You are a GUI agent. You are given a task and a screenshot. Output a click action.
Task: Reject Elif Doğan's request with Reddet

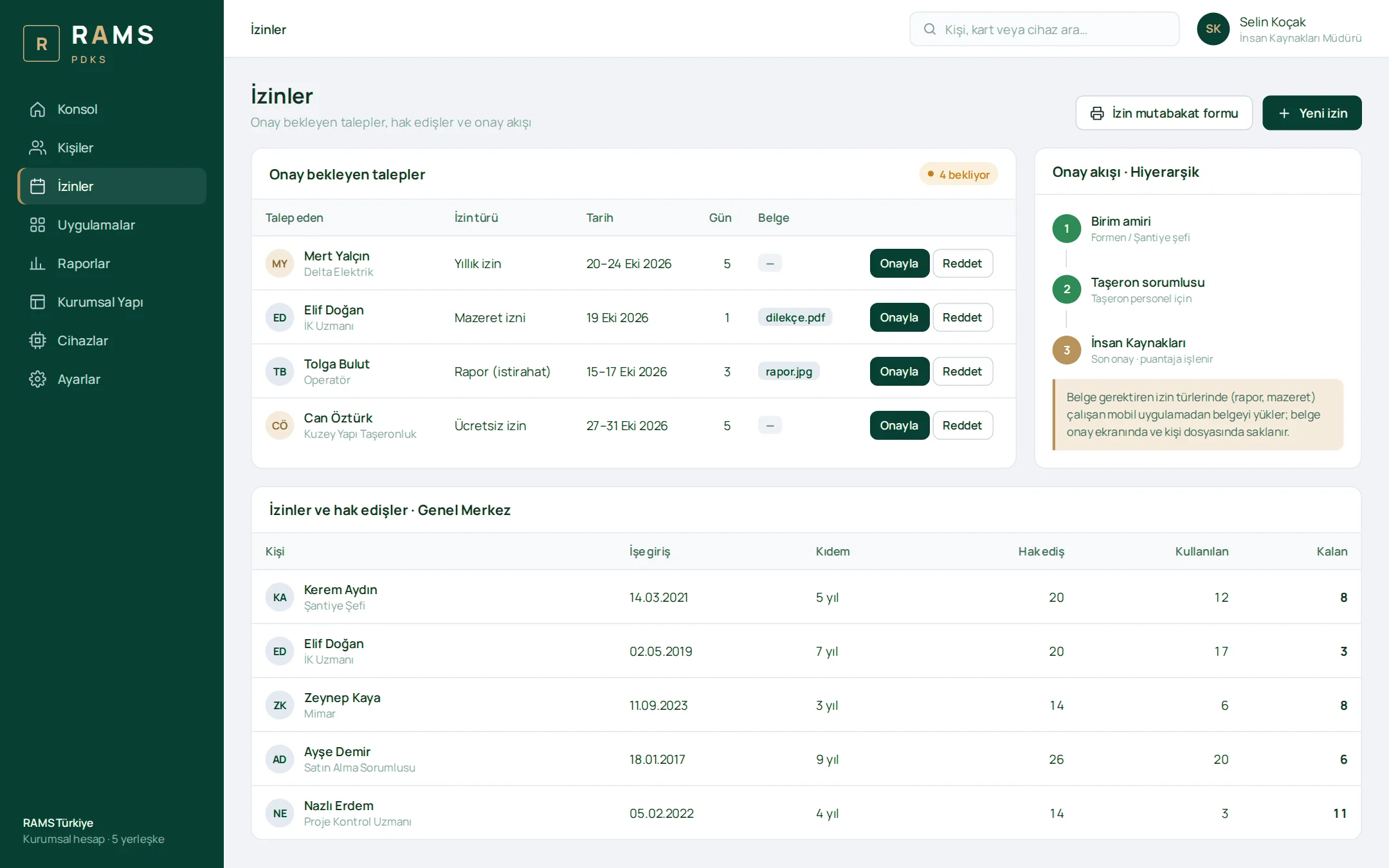coord(963,318)
